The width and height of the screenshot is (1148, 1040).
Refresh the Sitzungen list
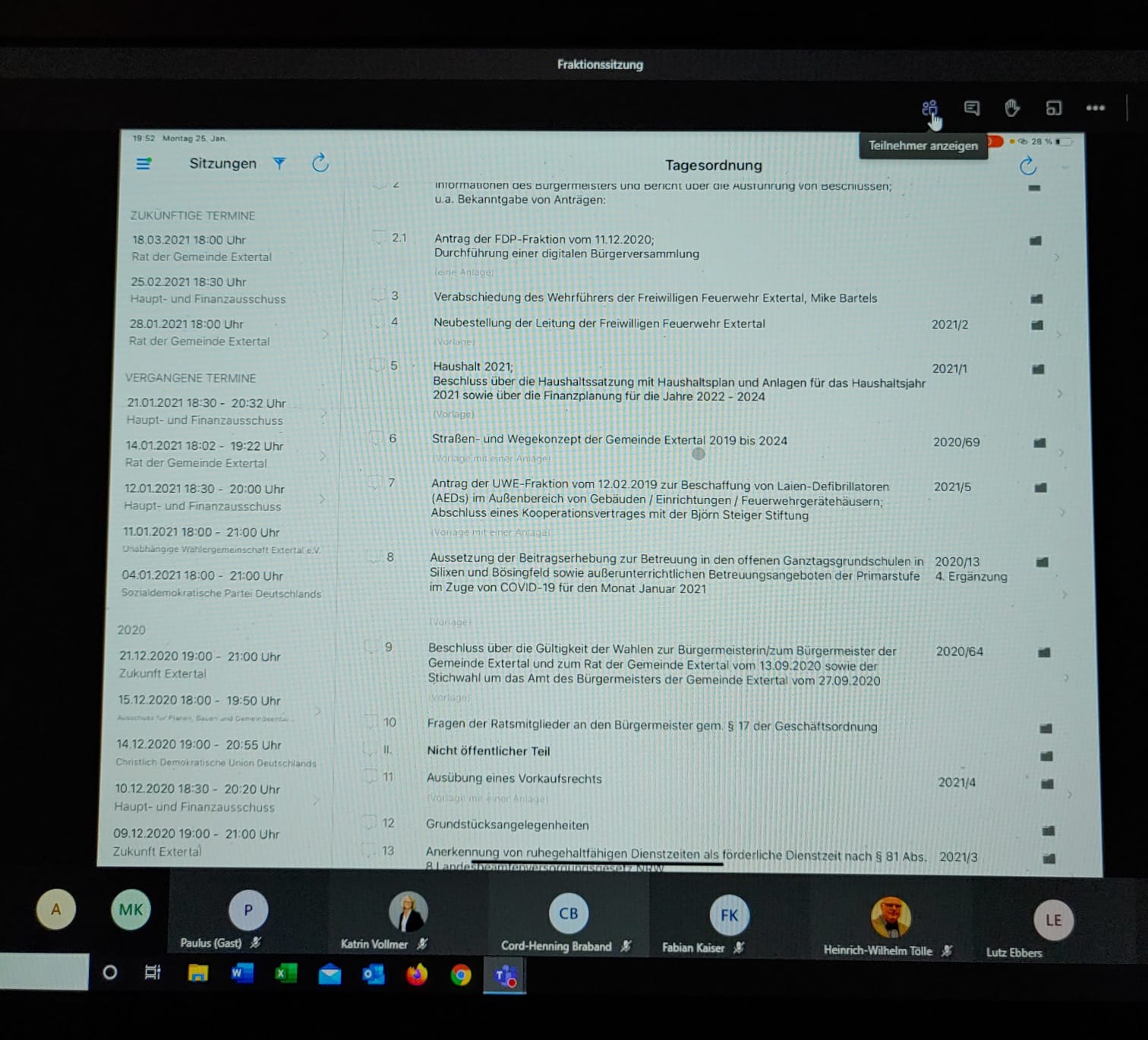320,162
